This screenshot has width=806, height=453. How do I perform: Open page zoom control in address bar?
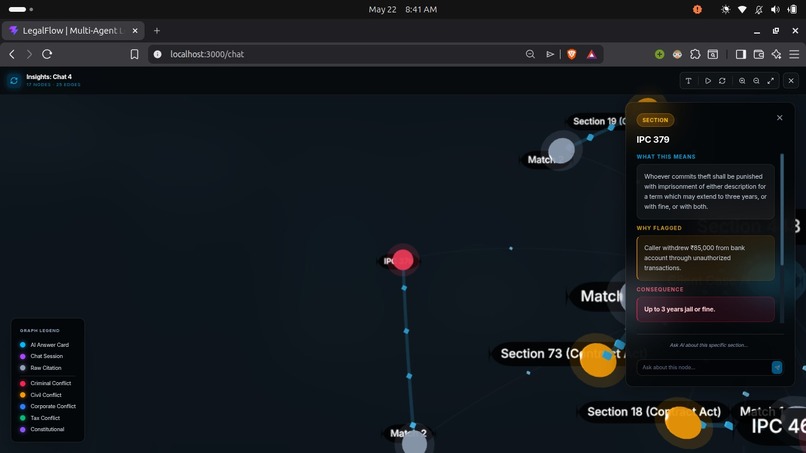pos(530,54)
